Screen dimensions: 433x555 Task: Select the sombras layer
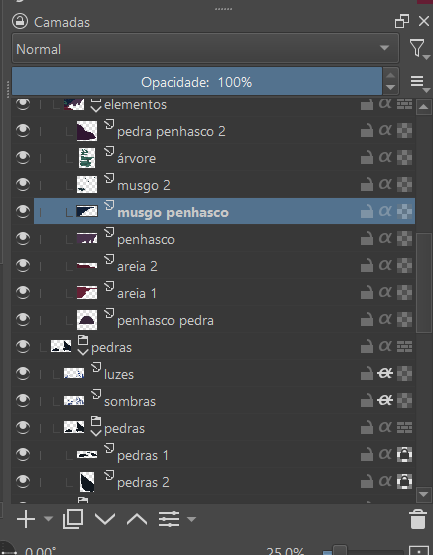224,401
